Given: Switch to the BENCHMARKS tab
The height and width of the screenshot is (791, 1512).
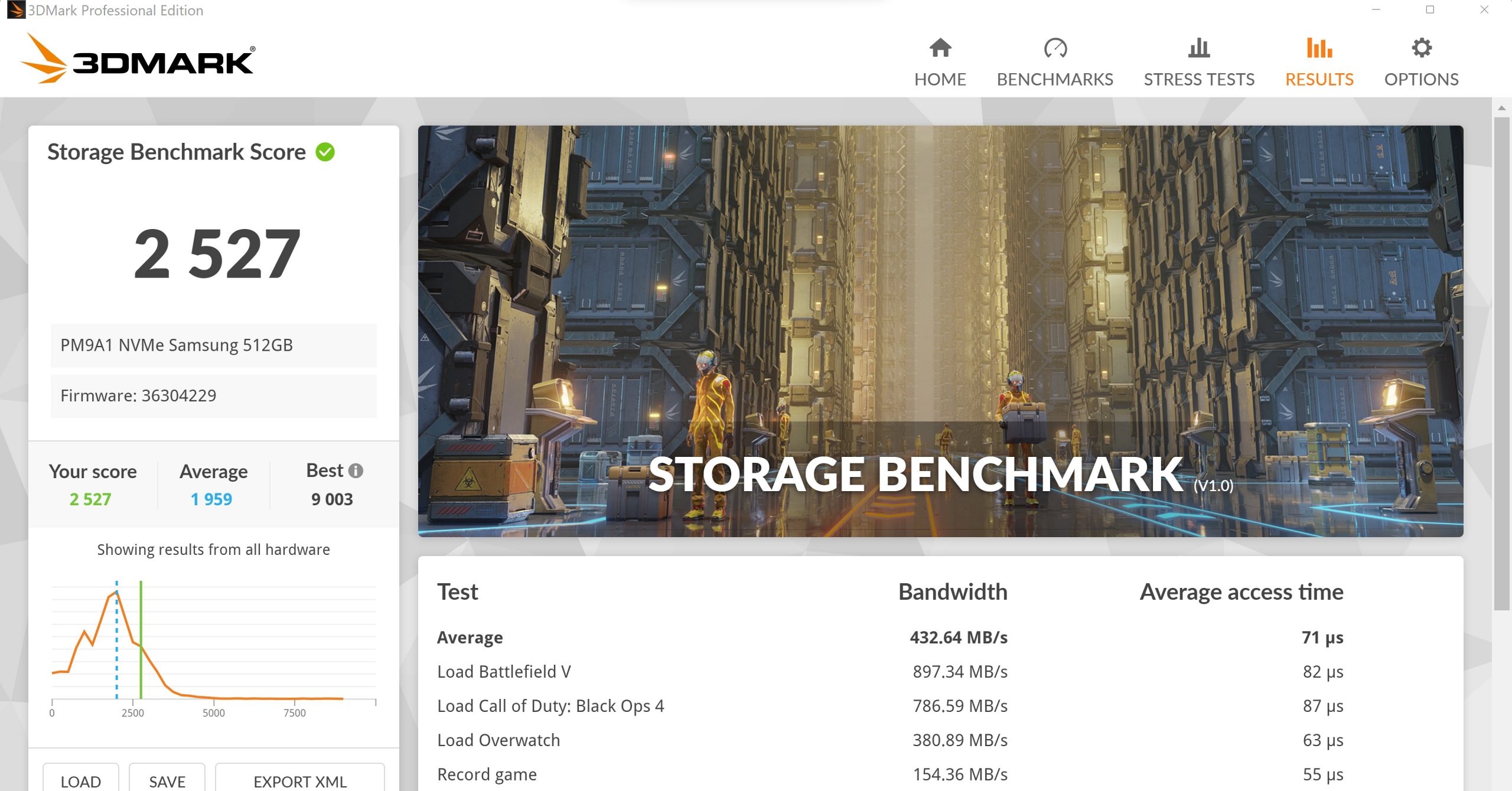Looking at the screenshot, I should pyautogui.click(x=1055, y=63).
